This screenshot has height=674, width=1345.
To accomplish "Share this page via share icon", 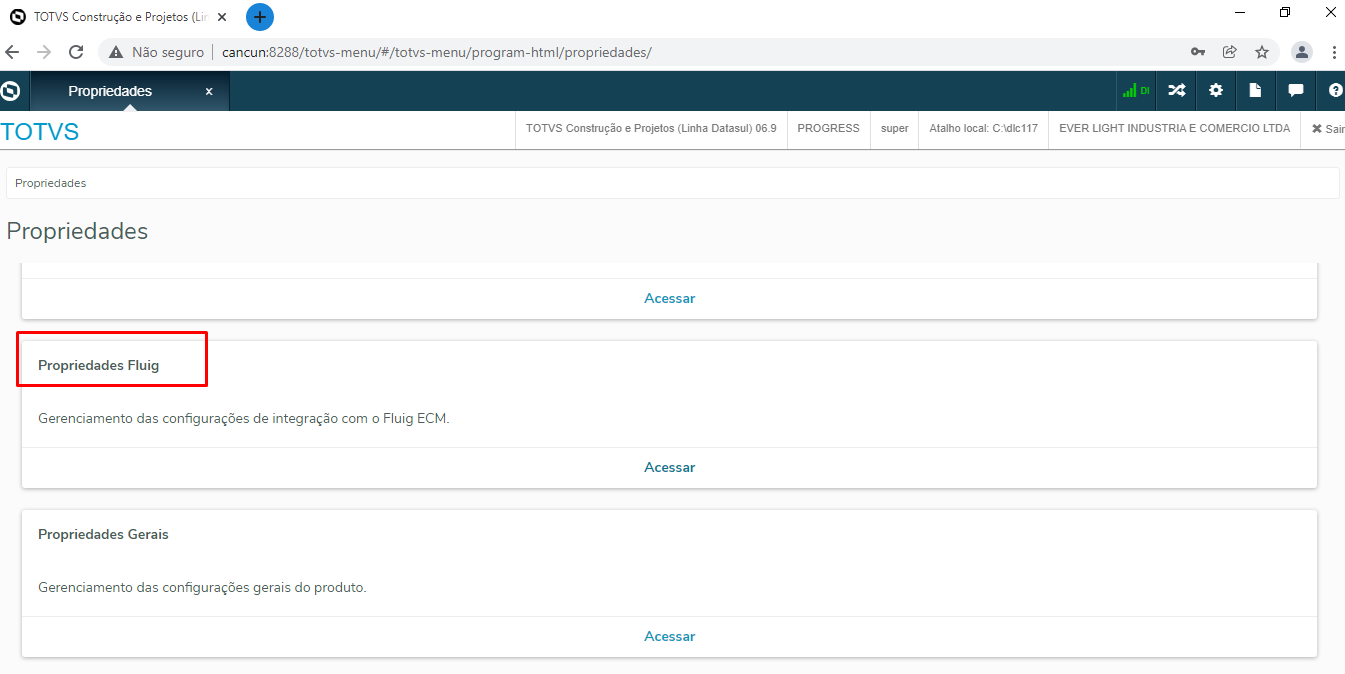I will (1230, 52).
